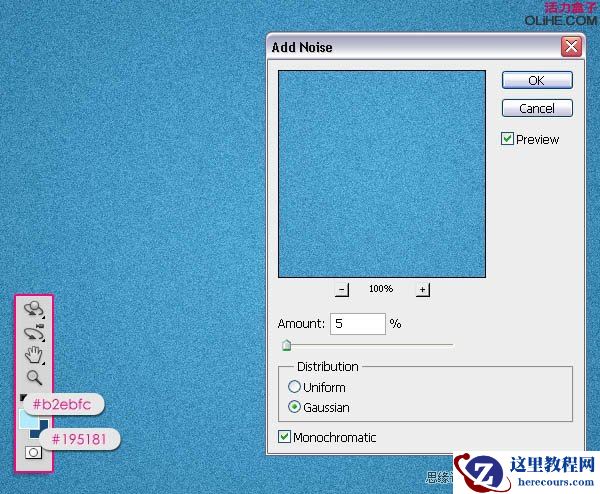Reset default foreground and background colors
Screen dimensions: 600x494
22,398
